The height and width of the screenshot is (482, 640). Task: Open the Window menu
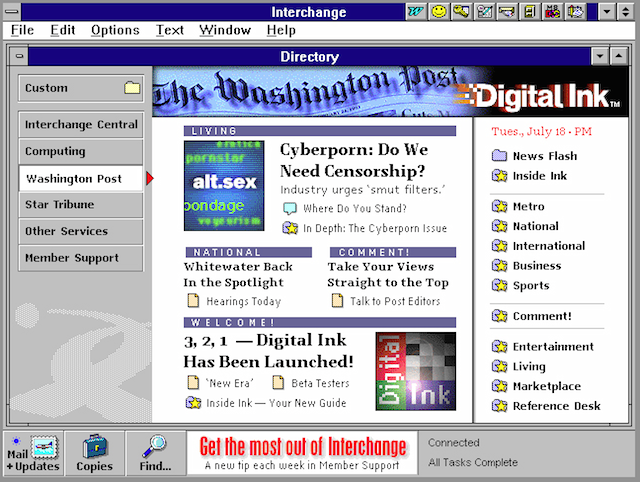[224, 30]
